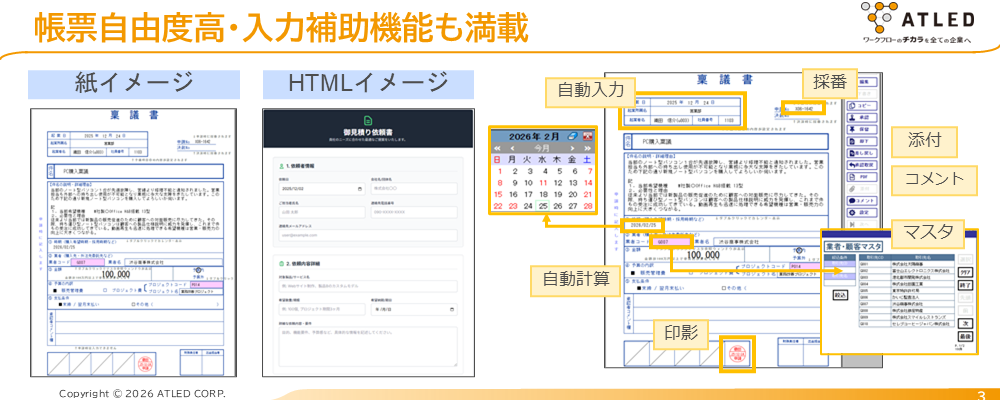This screenshot has height=400, width=1000.
Task: Toggle プロジェクト費 checkbox in 紙イメージ form
Action: (x=105, y=290)
